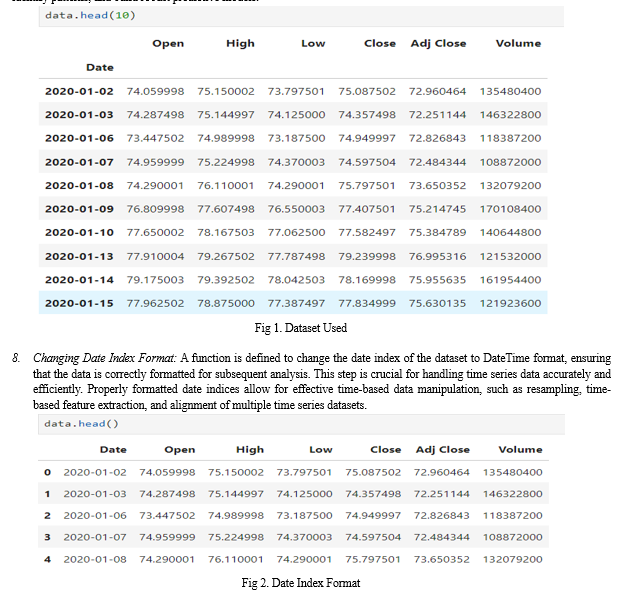
Task: Select the Volume column header in first table
Action: pos(518,43)
